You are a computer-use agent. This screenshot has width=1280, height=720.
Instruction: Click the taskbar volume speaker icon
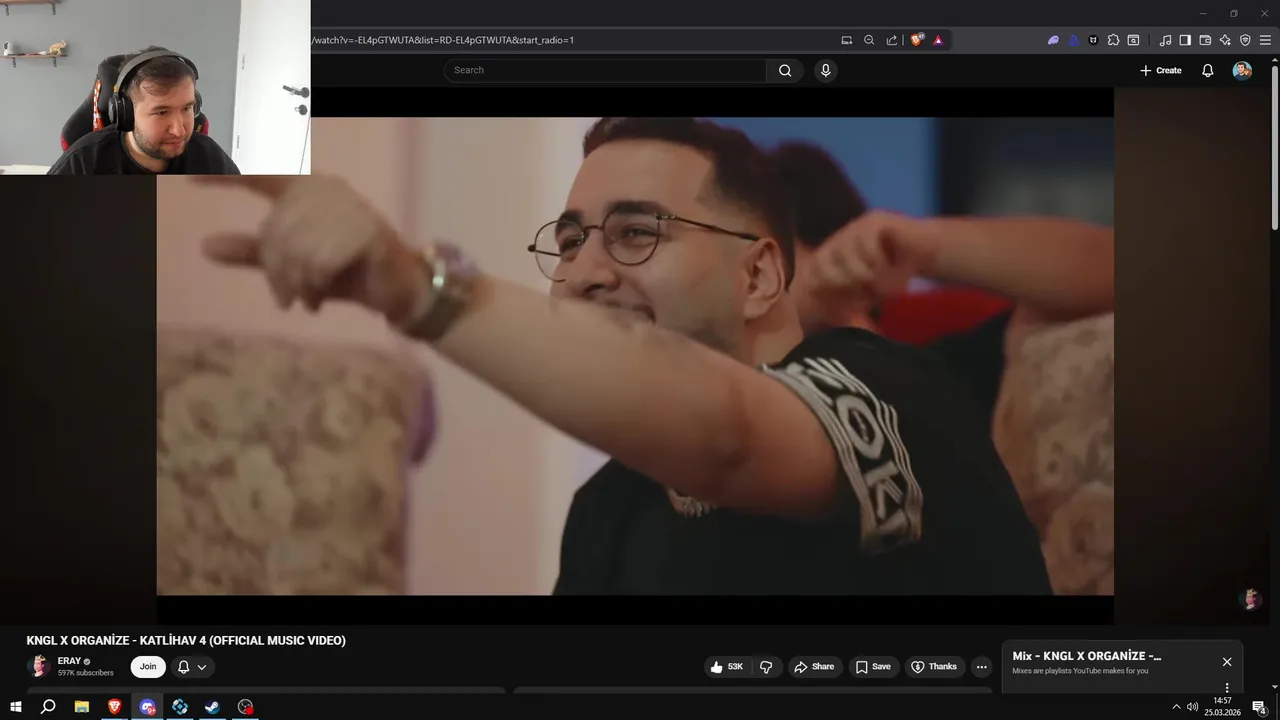[1192, 707]
